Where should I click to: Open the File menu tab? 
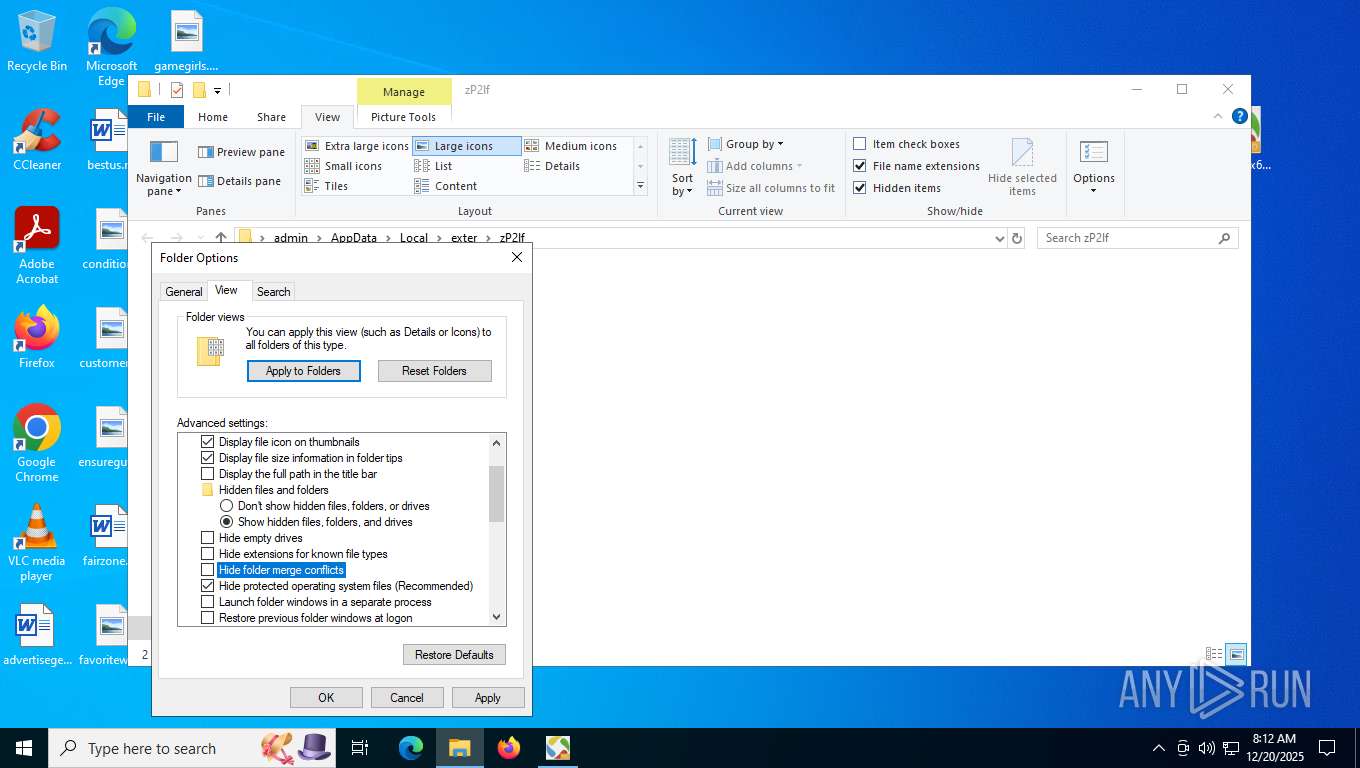click(x=156, y=117)
